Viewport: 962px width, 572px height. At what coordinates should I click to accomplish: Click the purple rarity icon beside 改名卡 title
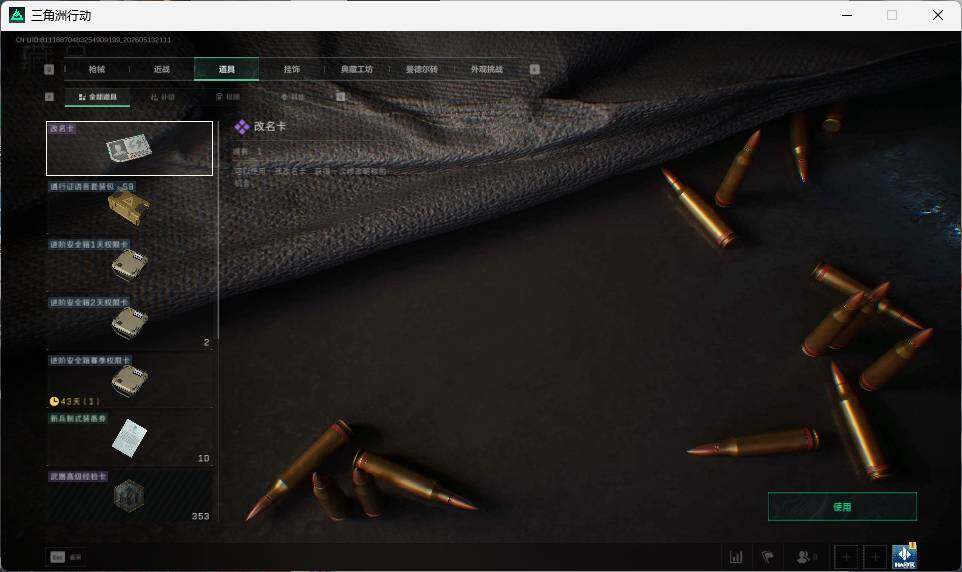(242, 126)
